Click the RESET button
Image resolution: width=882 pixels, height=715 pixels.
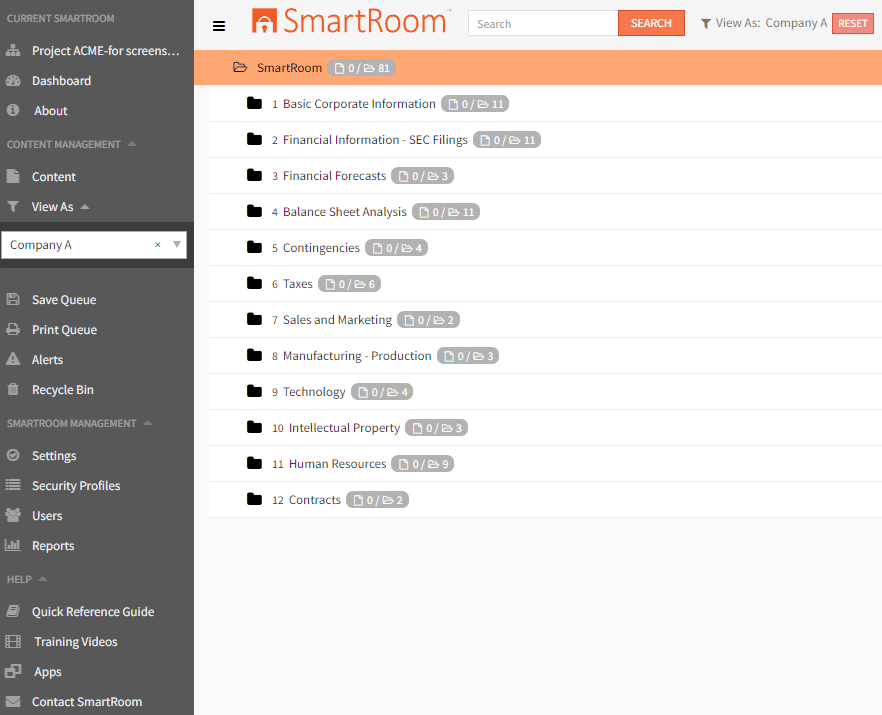click(x=852, y=23)
